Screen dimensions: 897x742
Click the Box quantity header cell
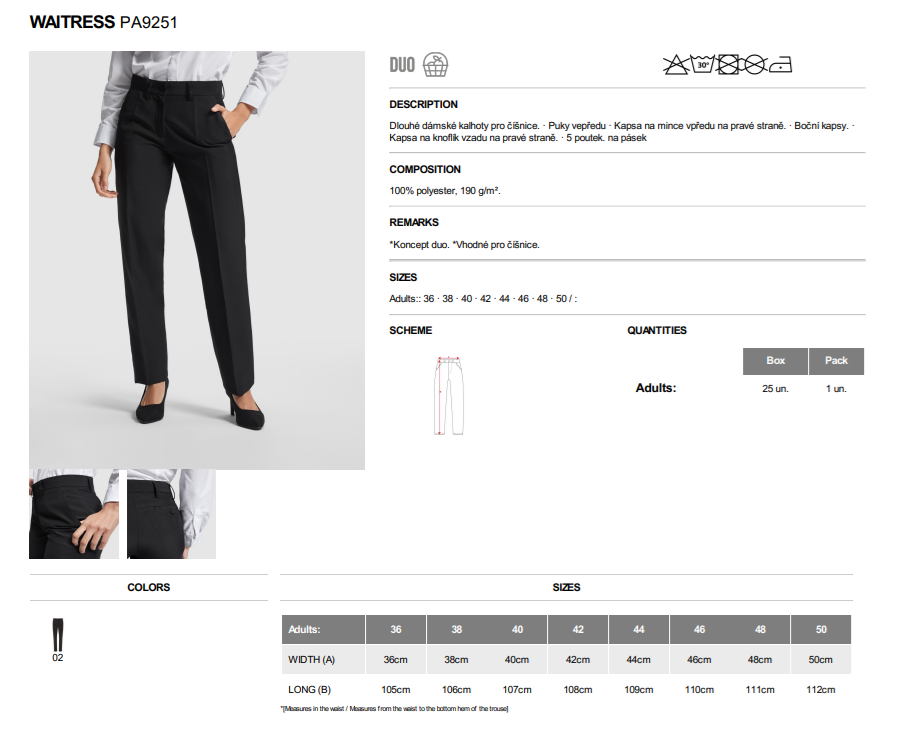coord(775,361)
